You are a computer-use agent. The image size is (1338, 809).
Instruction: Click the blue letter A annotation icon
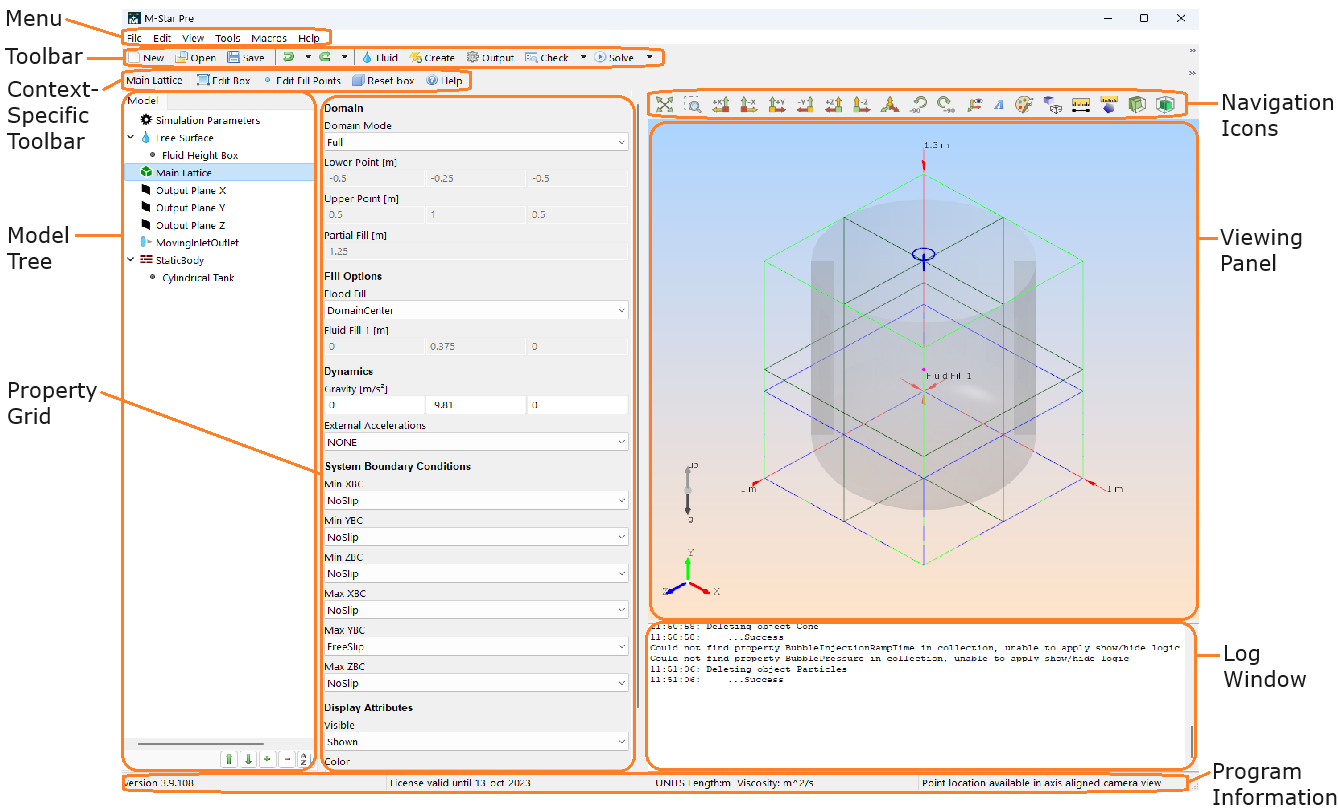point(998,104)
